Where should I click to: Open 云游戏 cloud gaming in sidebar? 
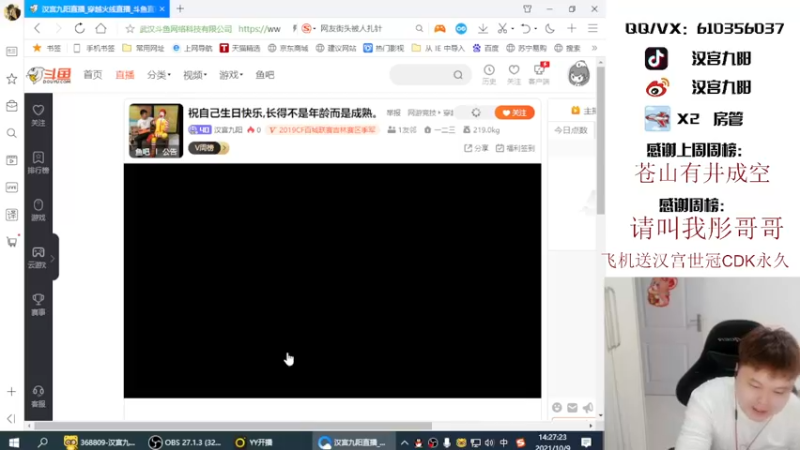(37, 257)
